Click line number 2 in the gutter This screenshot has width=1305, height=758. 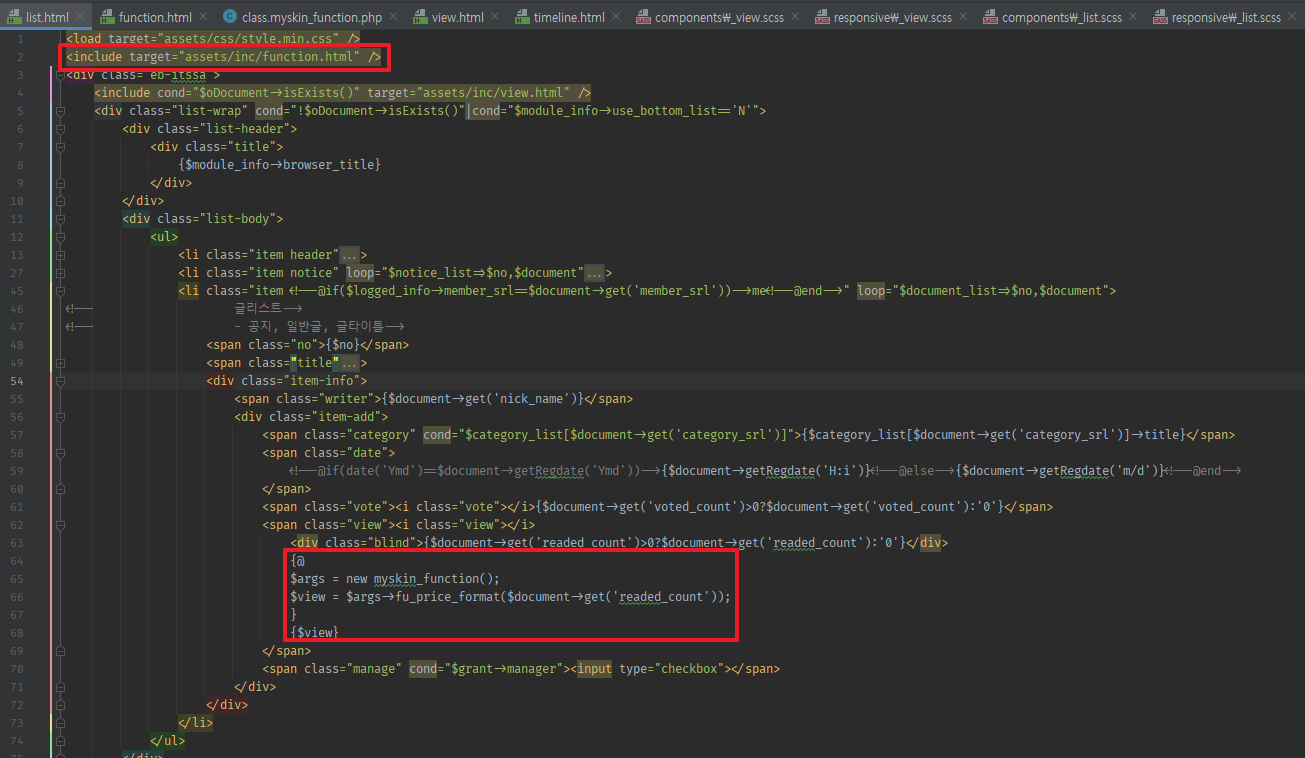[21, 57]
